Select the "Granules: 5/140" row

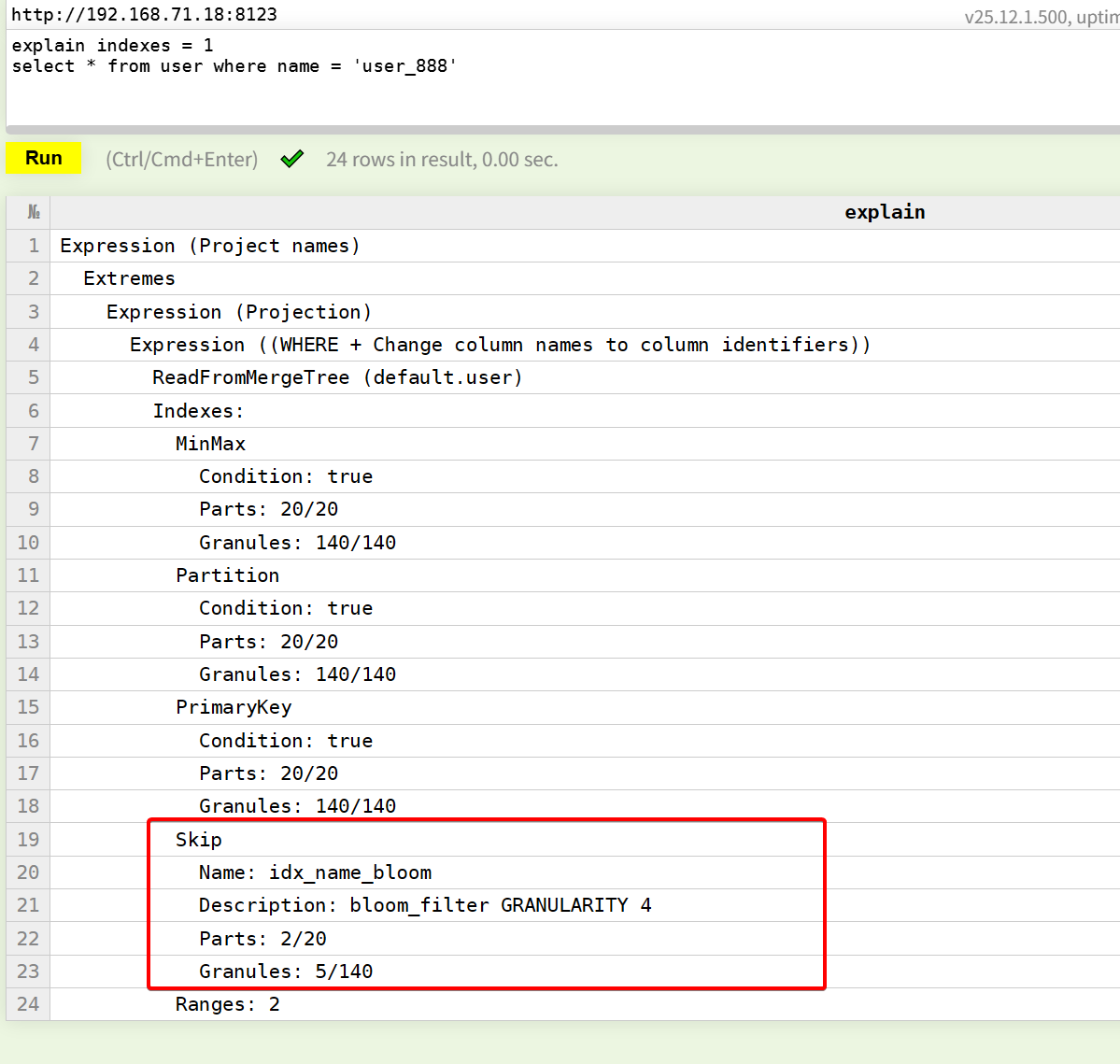point(286,972)
